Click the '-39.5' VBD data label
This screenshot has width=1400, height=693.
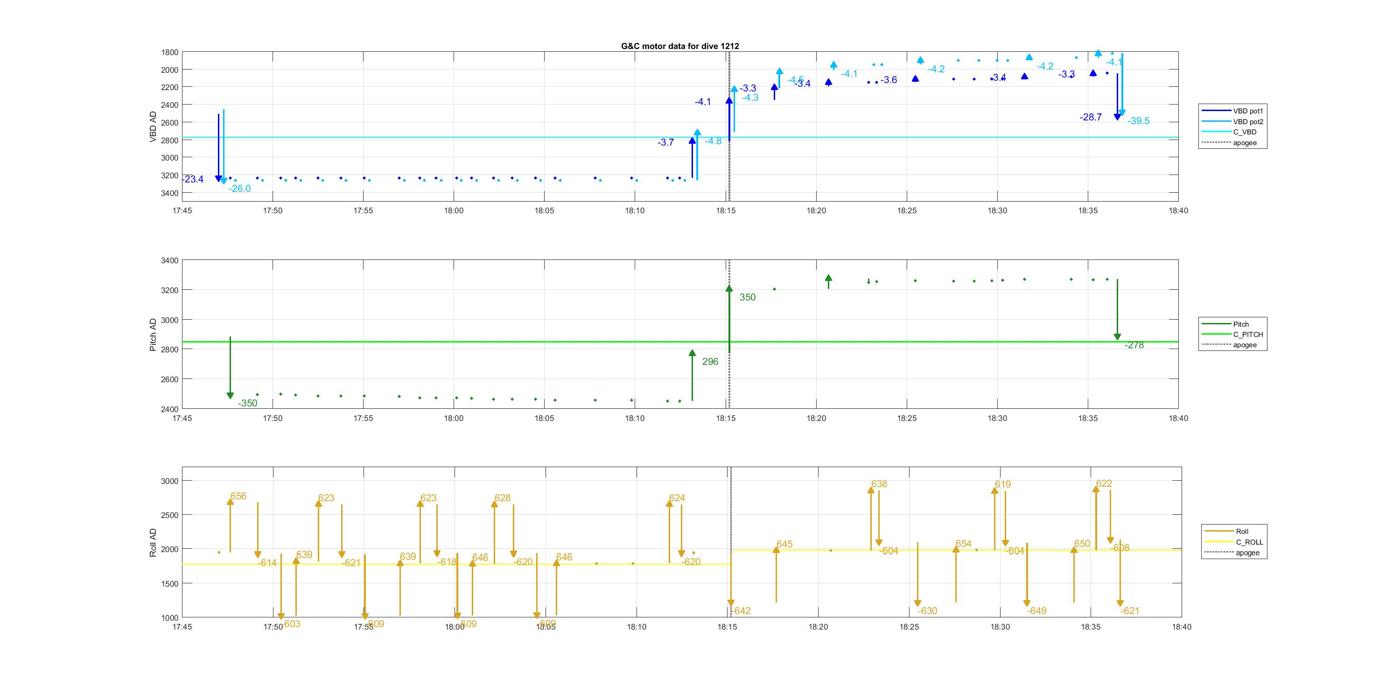click(x=1139, y=121)
